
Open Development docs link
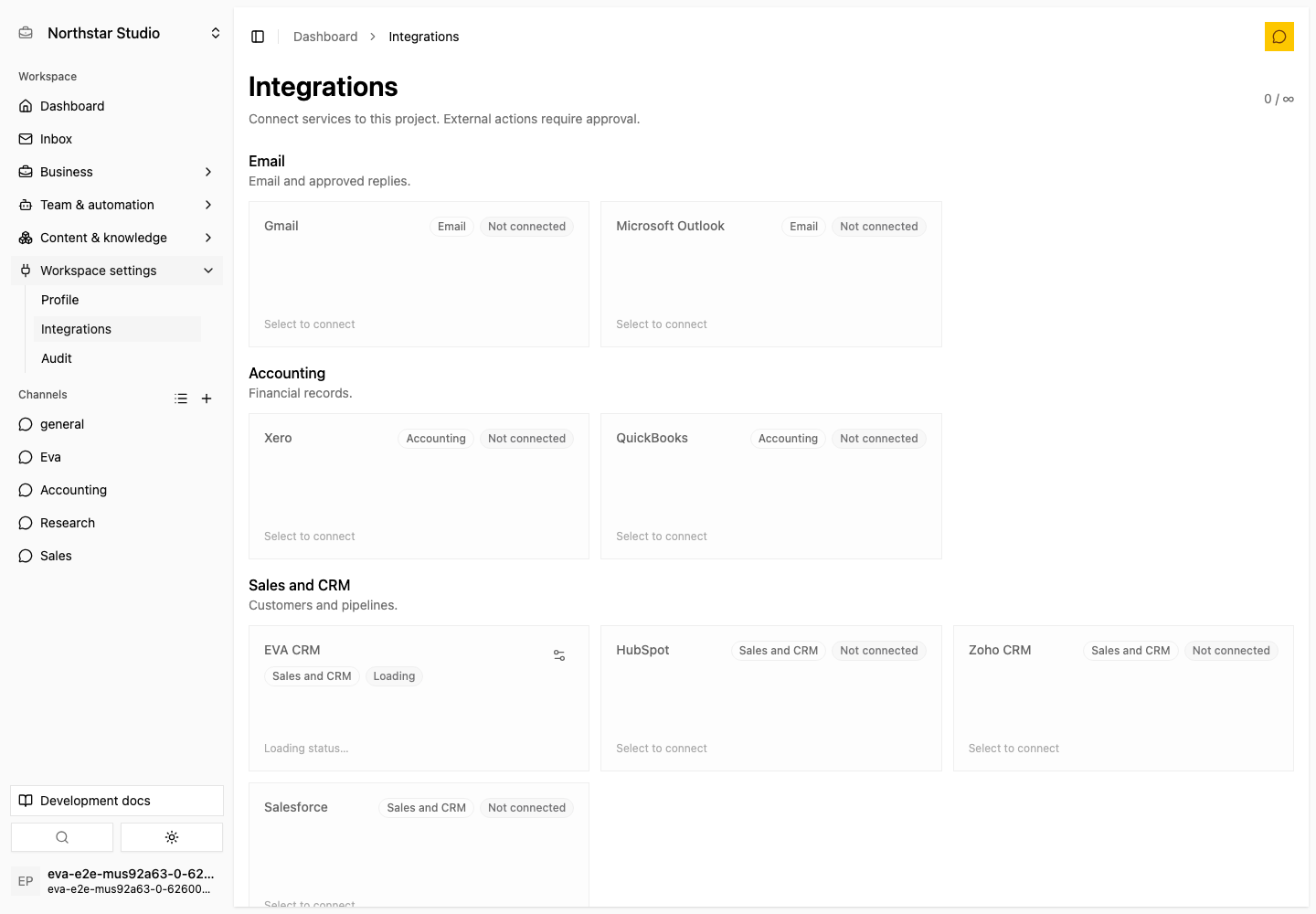pyautogui.click(x=117, y=801)
